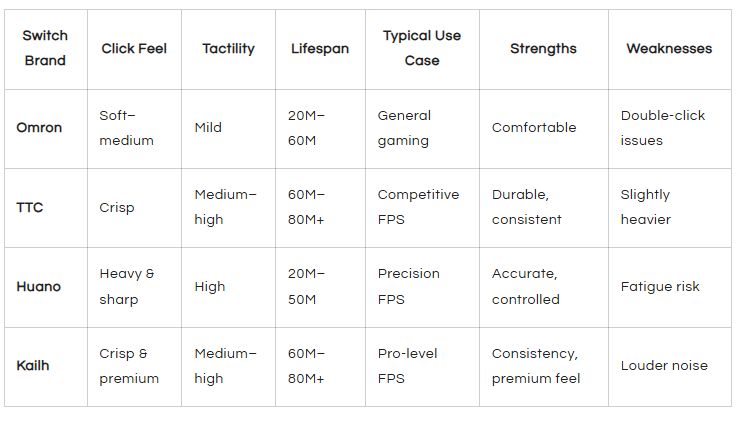Screen dimensions: 737x421
Task: Click the Tactility column header
Action: 228,49
